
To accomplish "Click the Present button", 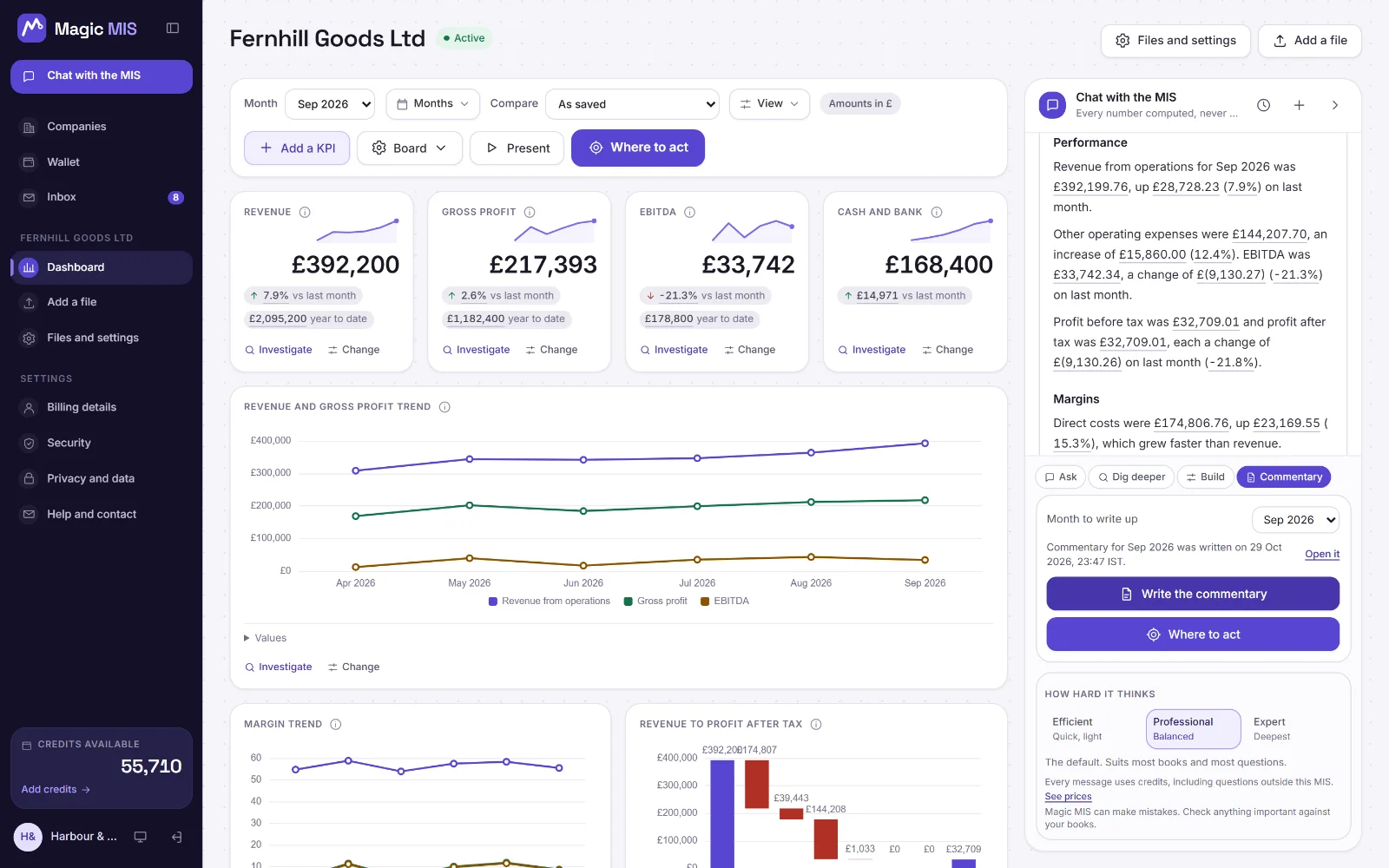I will tap(517, 148).
